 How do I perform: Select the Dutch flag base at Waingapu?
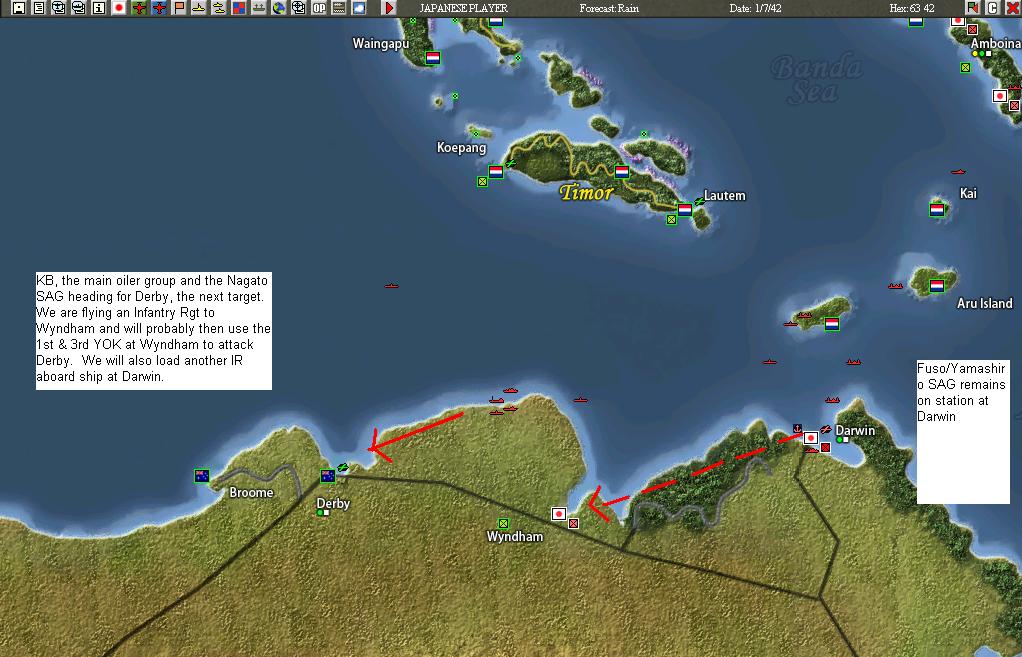(432, 57)
